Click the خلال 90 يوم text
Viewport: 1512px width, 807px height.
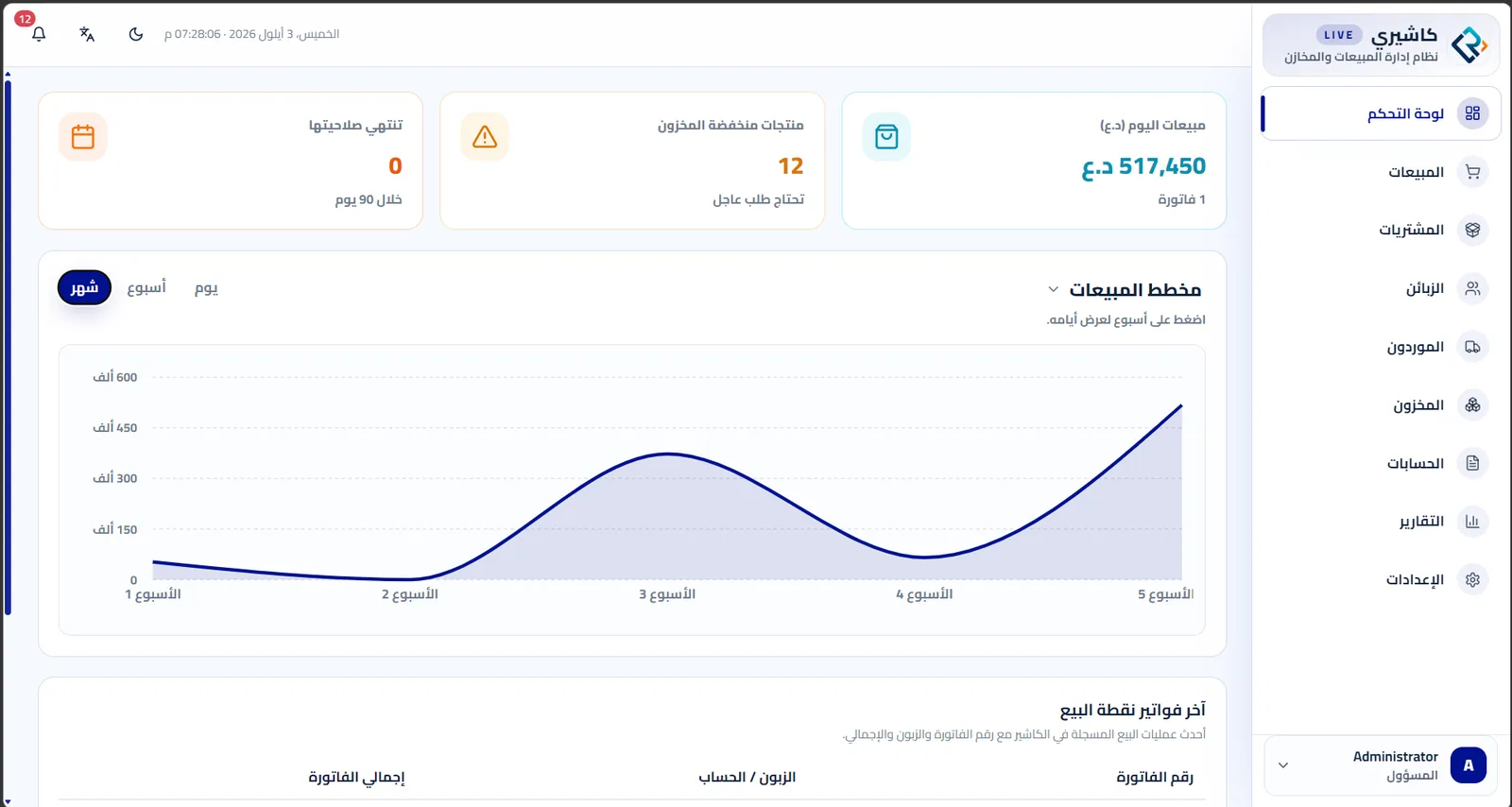coord(369,199)
